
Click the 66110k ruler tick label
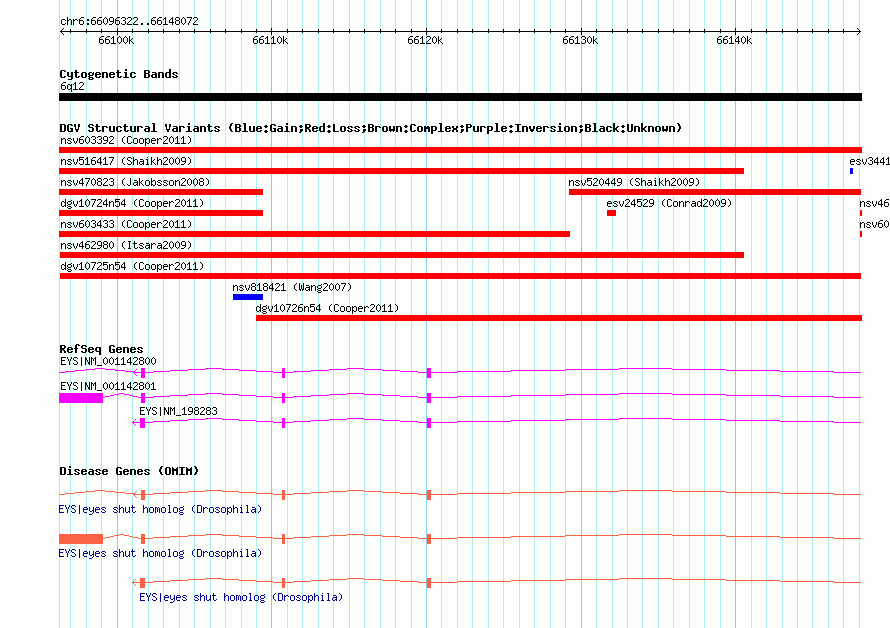point(270,40)
